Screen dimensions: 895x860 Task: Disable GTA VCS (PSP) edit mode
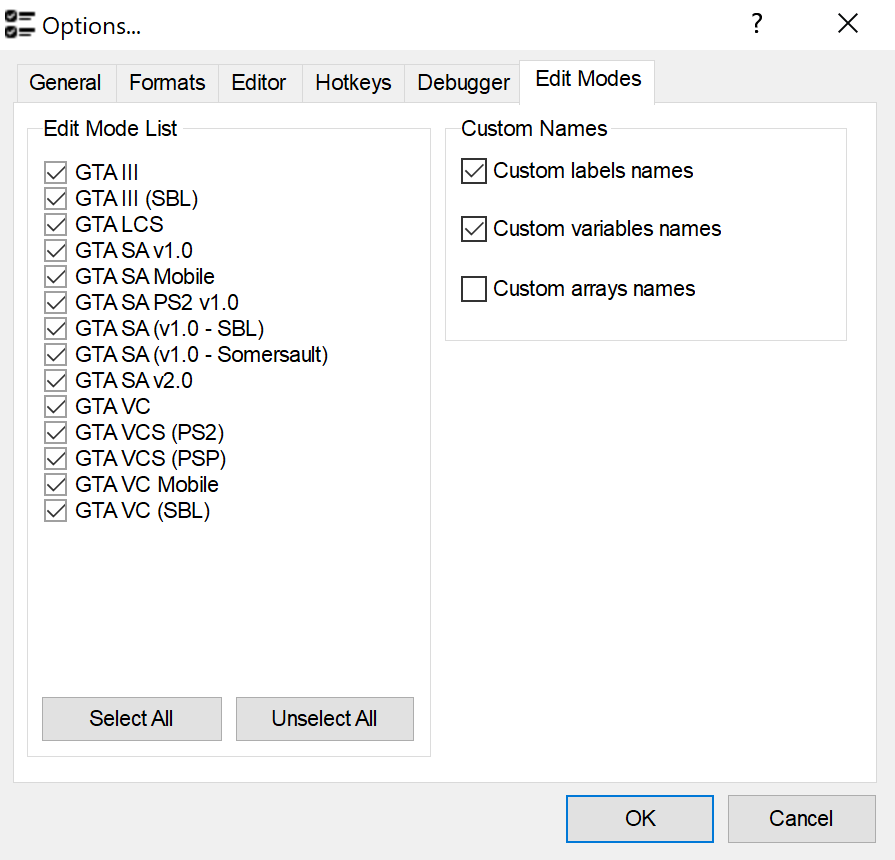[55, 459]
